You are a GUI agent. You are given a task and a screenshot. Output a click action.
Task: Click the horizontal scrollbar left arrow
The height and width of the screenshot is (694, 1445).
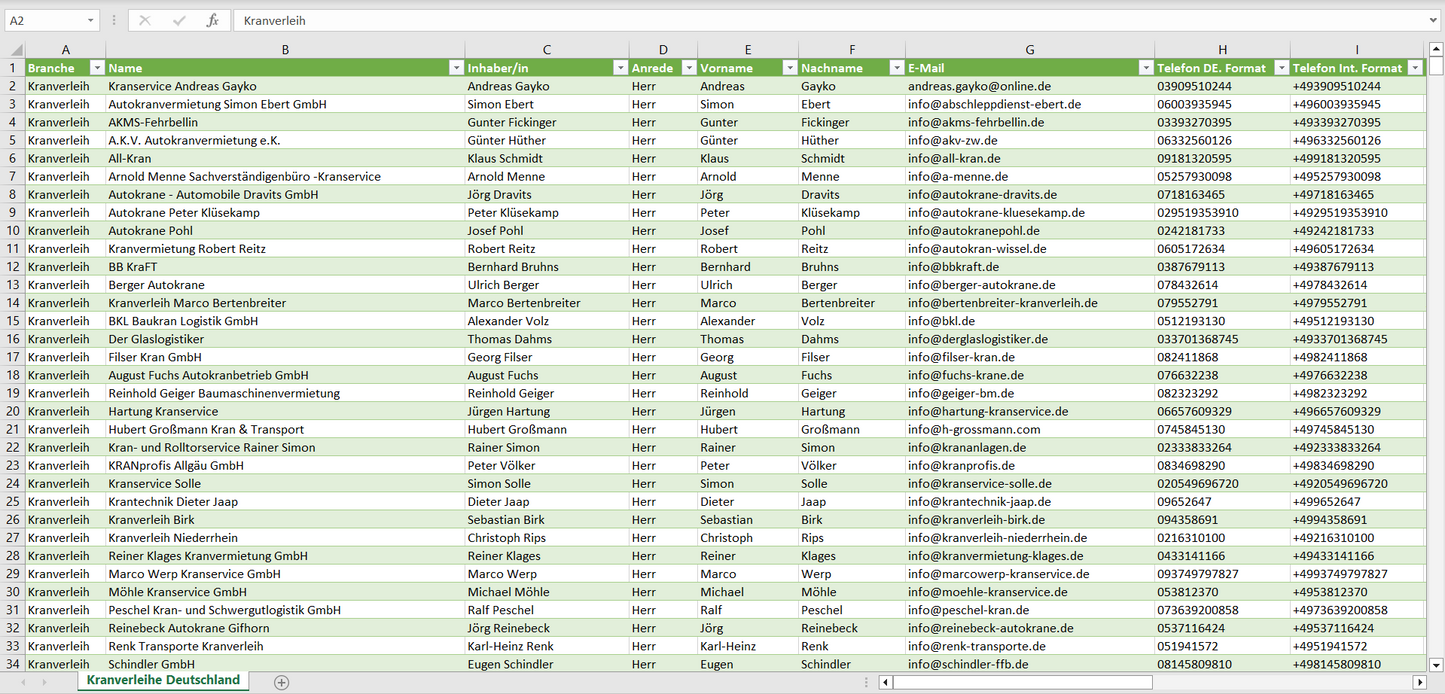[x=885, y=682]
